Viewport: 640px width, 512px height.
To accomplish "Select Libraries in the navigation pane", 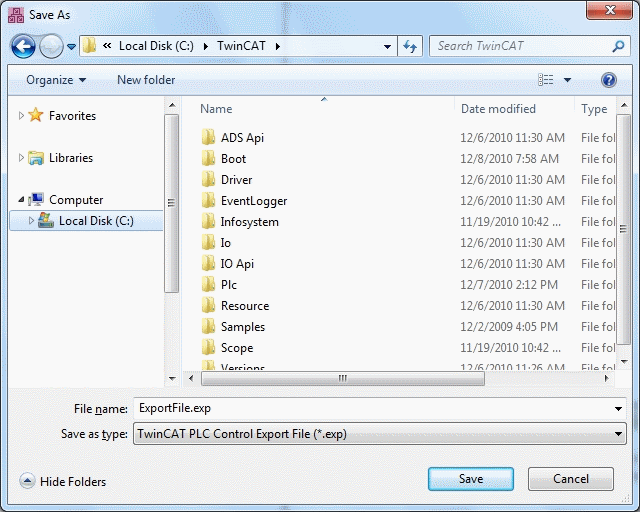I will point(71,158).
